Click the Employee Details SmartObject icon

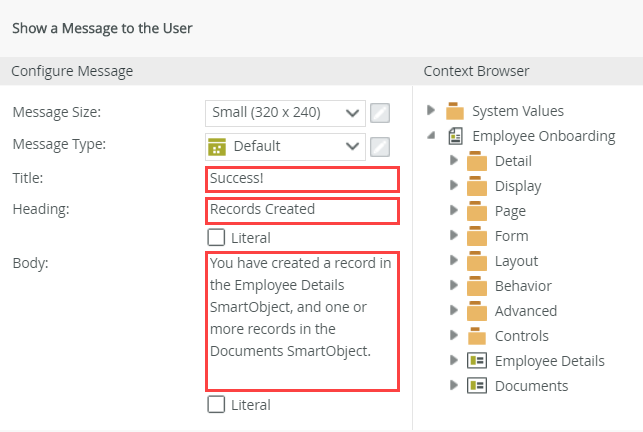pos(476,361)
